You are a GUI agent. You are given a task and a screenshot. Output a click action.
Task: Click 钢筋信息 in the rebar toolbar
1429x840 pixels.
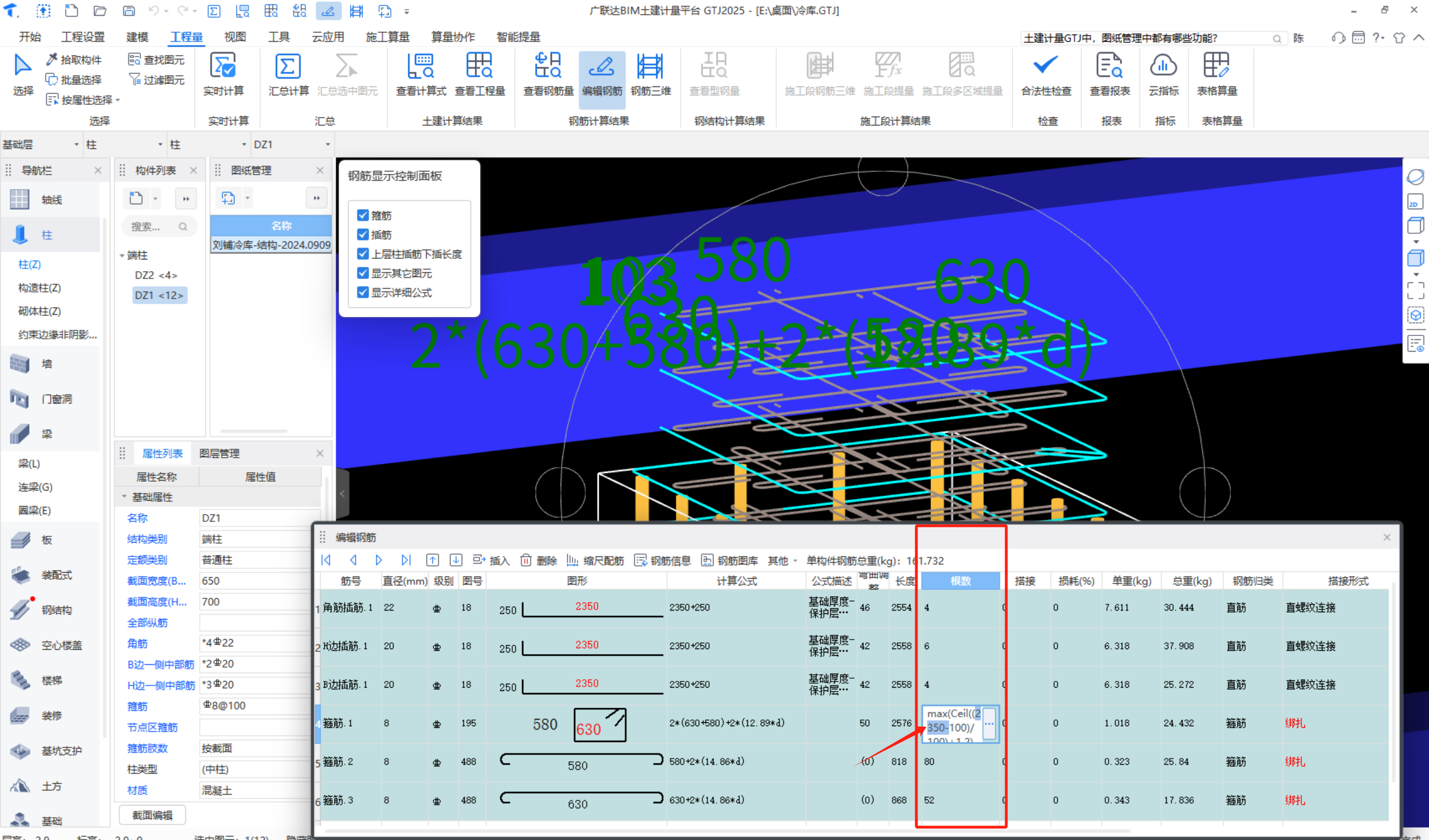(663, 560)
